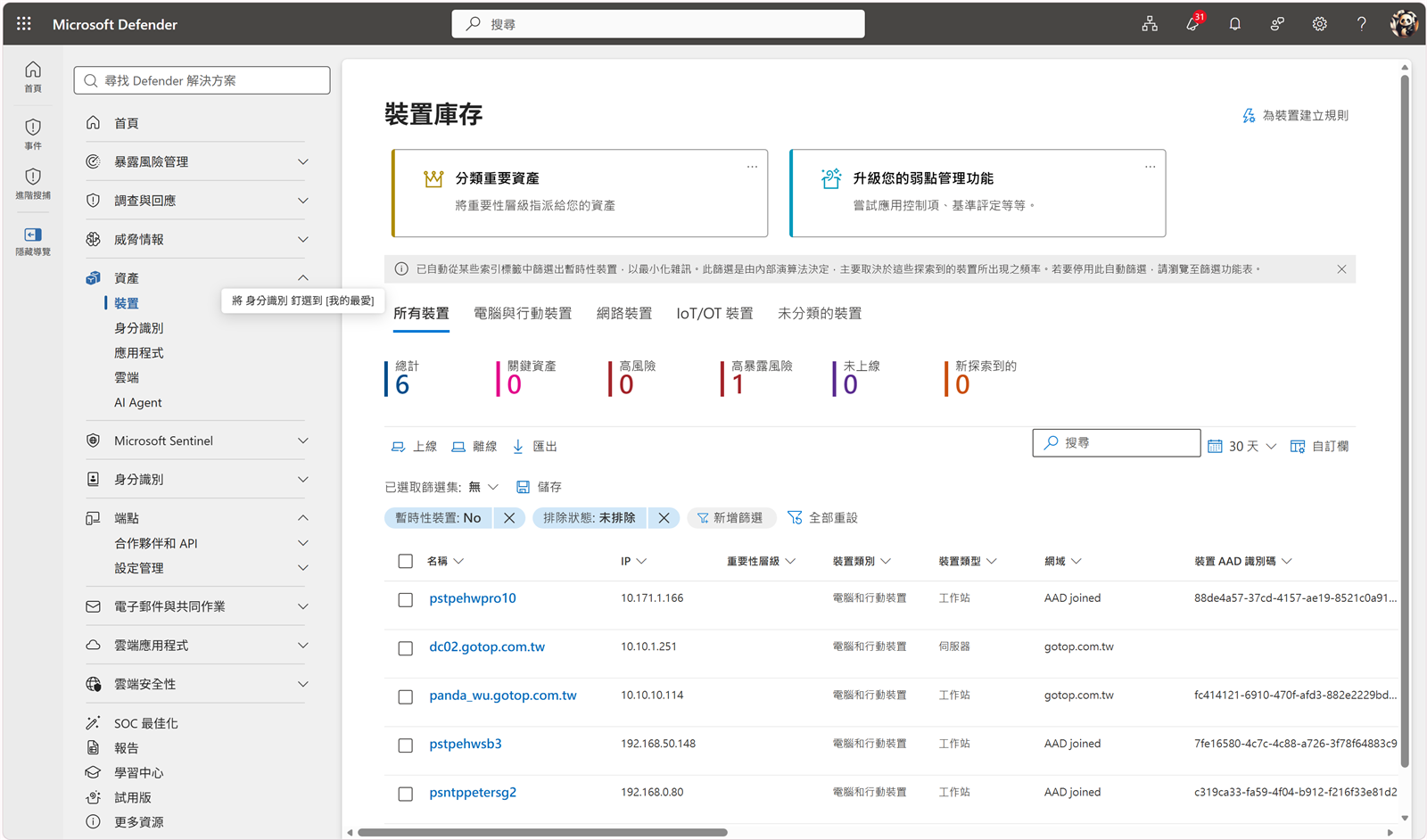This screenshot has height=840, width=1427.
Task: Click the 上線 onboard button
Action: [x=414, y=447]
